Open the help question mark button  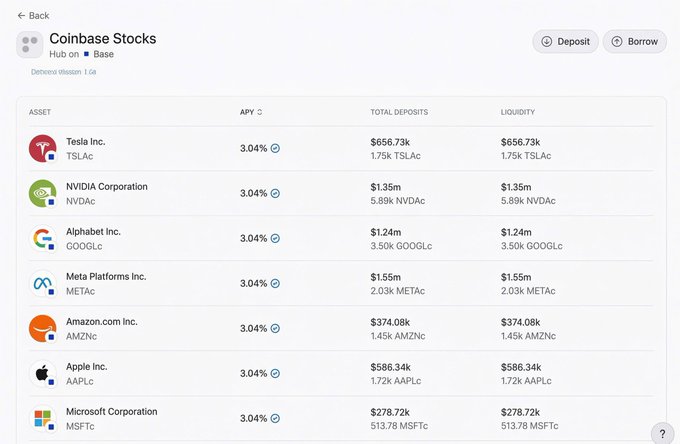tap(662, 433)
